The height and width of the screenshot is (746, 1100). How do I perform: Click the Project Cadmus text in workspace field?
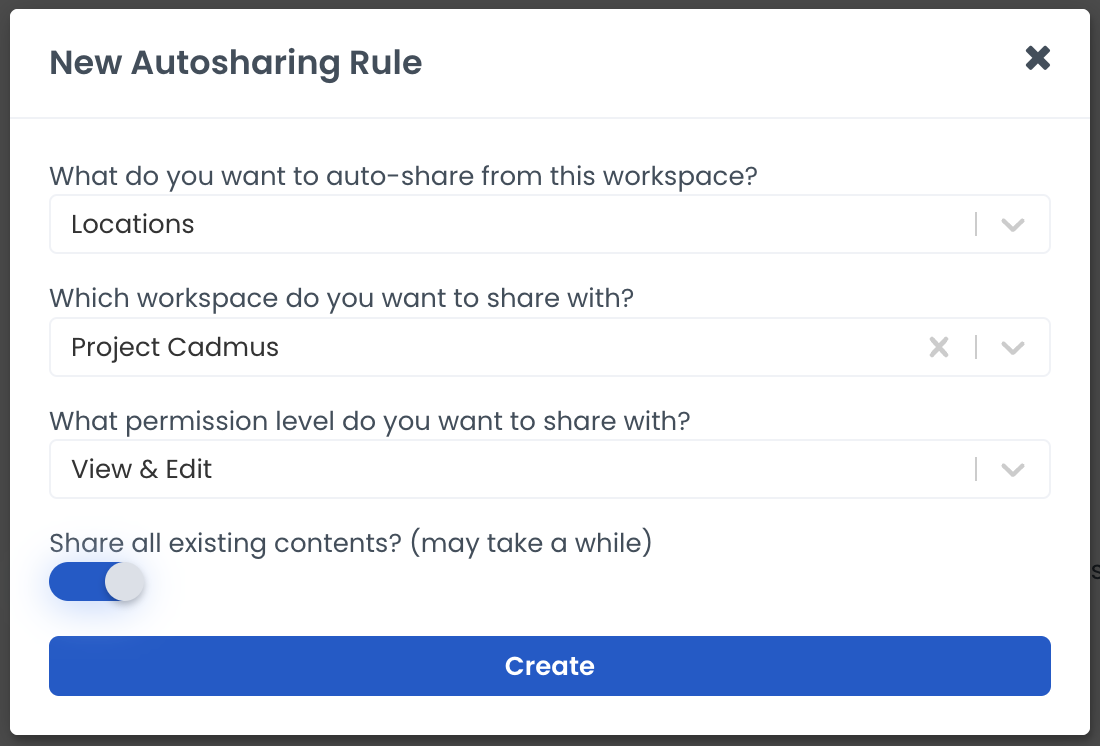click(175, 347)
